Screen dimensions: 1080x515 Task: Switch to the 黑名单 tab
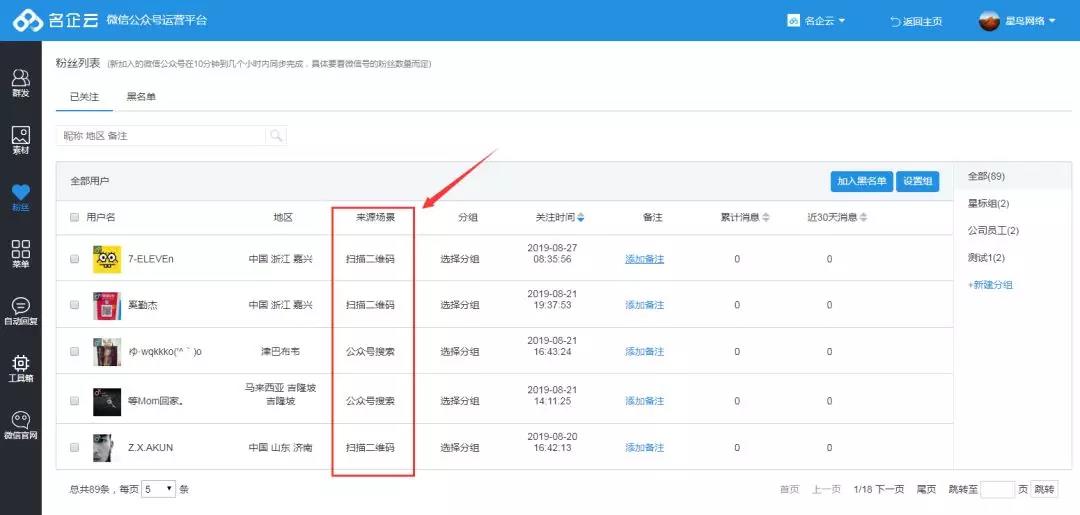click(x=141, y=97)
